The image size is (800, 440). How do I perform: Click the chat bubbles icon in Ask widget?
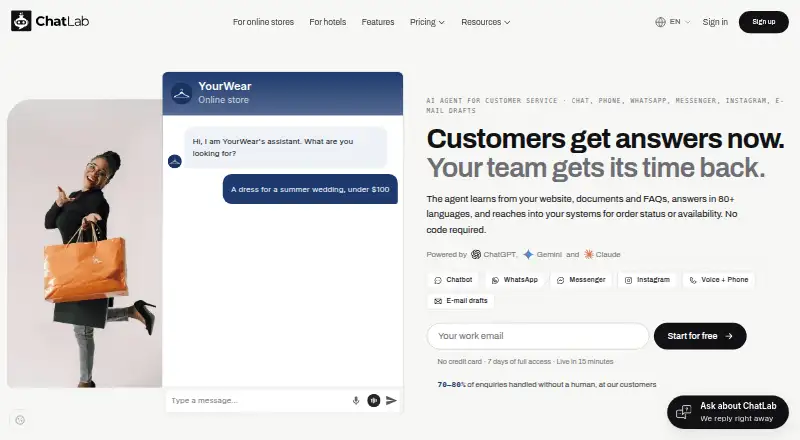[x=683, y=412]
